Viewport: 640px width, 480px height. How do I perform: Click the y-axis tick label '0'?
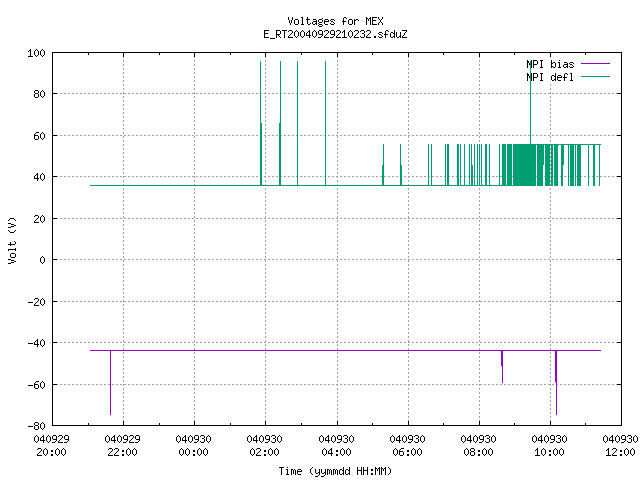(x=42, y=260)
